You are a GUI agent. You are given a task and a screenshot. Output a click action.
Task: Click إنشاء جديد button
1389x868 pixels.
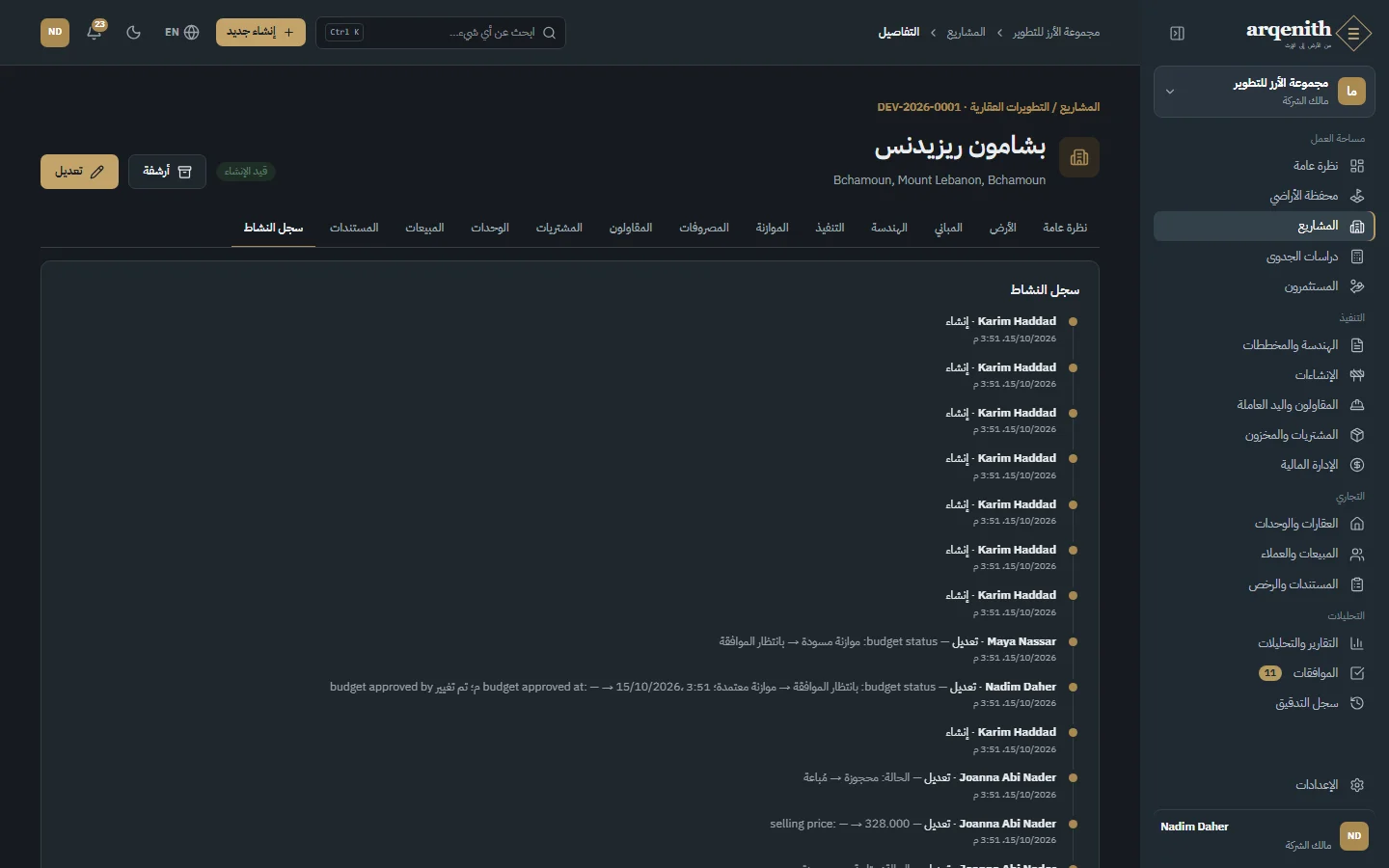260,32
